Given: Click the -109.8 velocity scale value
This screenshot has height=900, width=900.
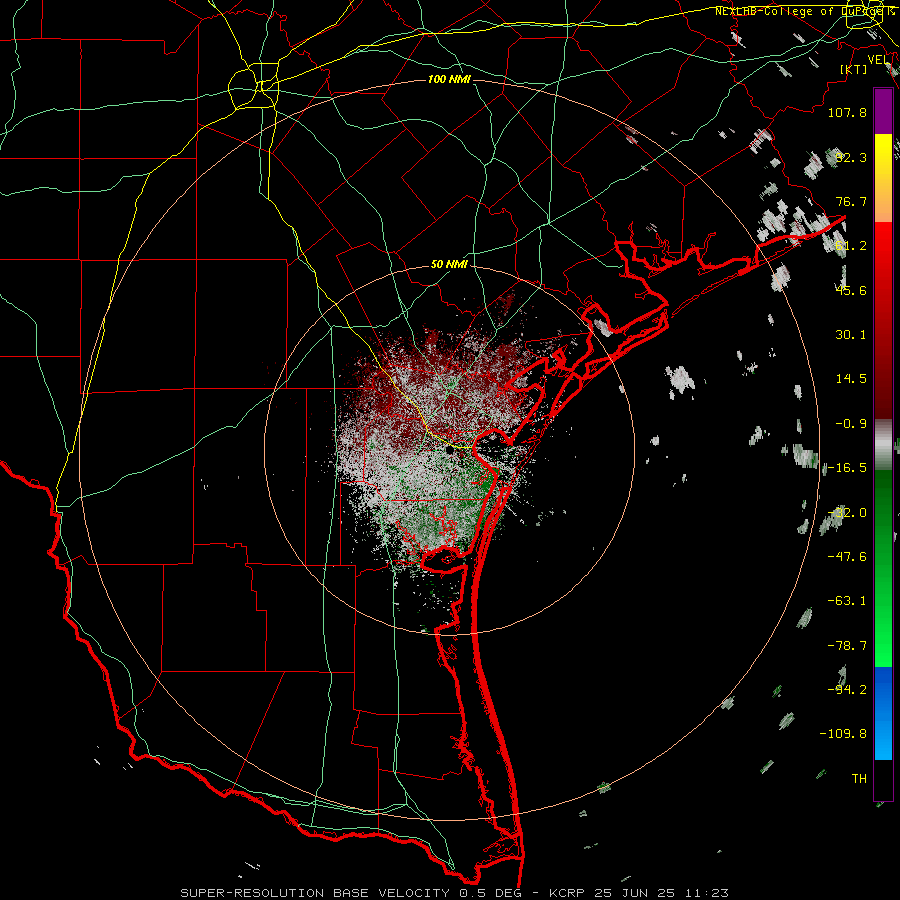Looking at the screenshot, I should click(x=843, y=734).
